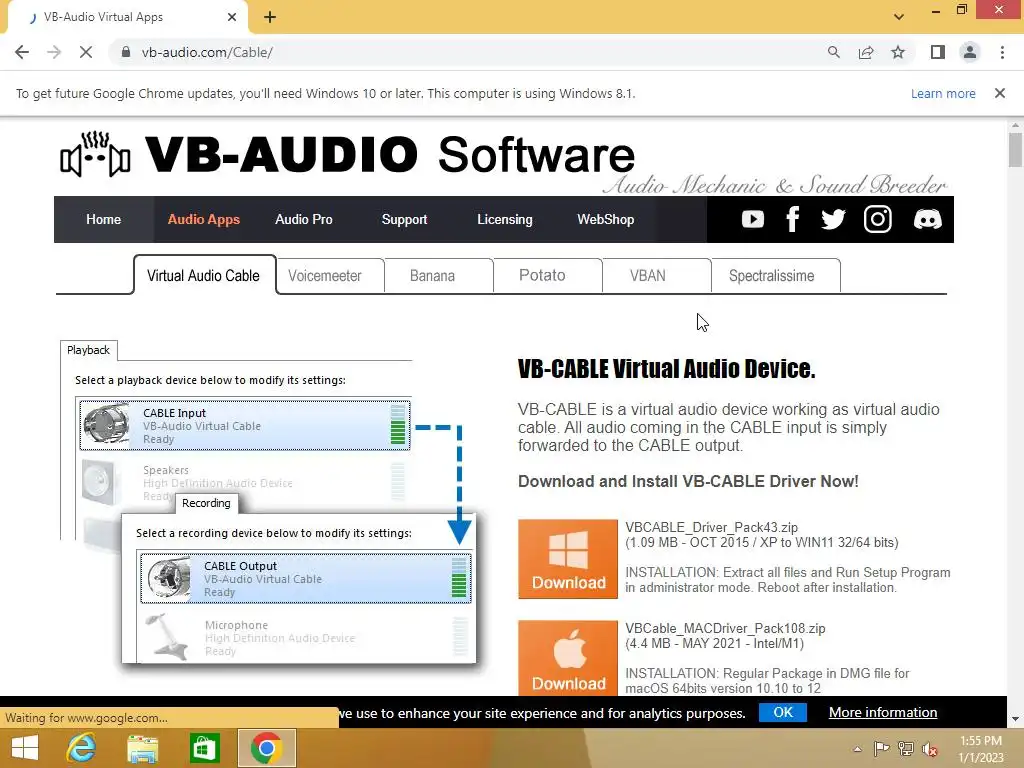Click Learn more about Chrome updates
This screenshot has height=768, width=1024.
(x=943, y=93)
